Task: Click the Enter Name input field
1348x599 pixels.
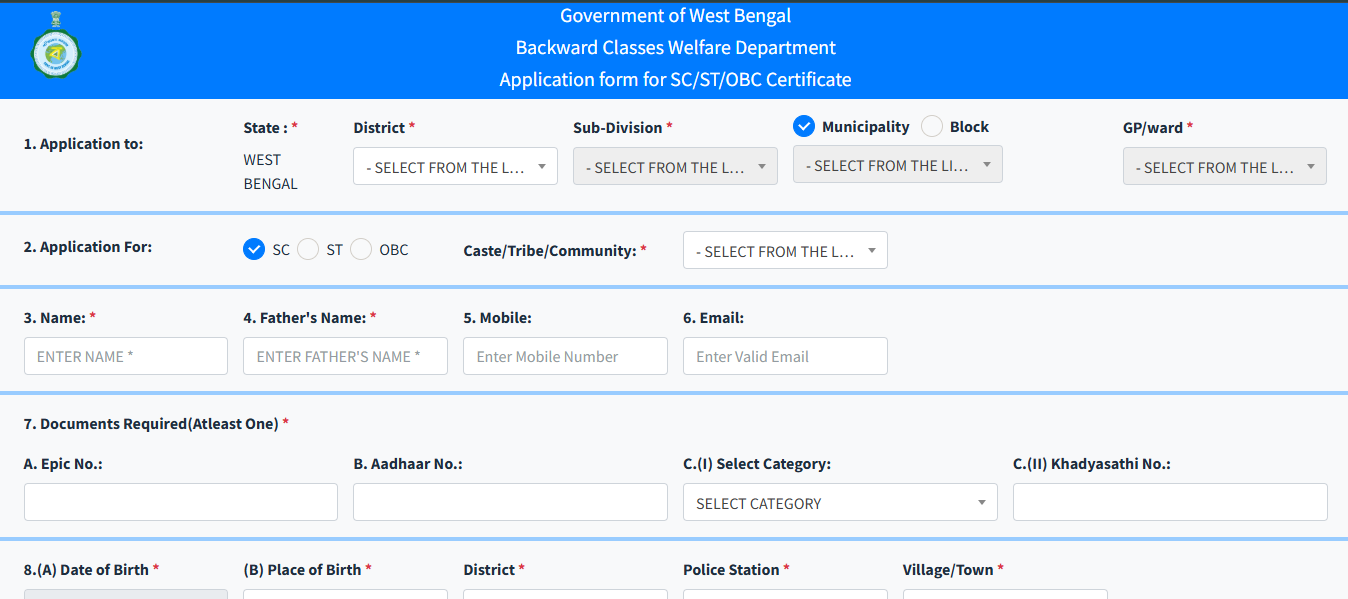Action: tap(125, 355)
